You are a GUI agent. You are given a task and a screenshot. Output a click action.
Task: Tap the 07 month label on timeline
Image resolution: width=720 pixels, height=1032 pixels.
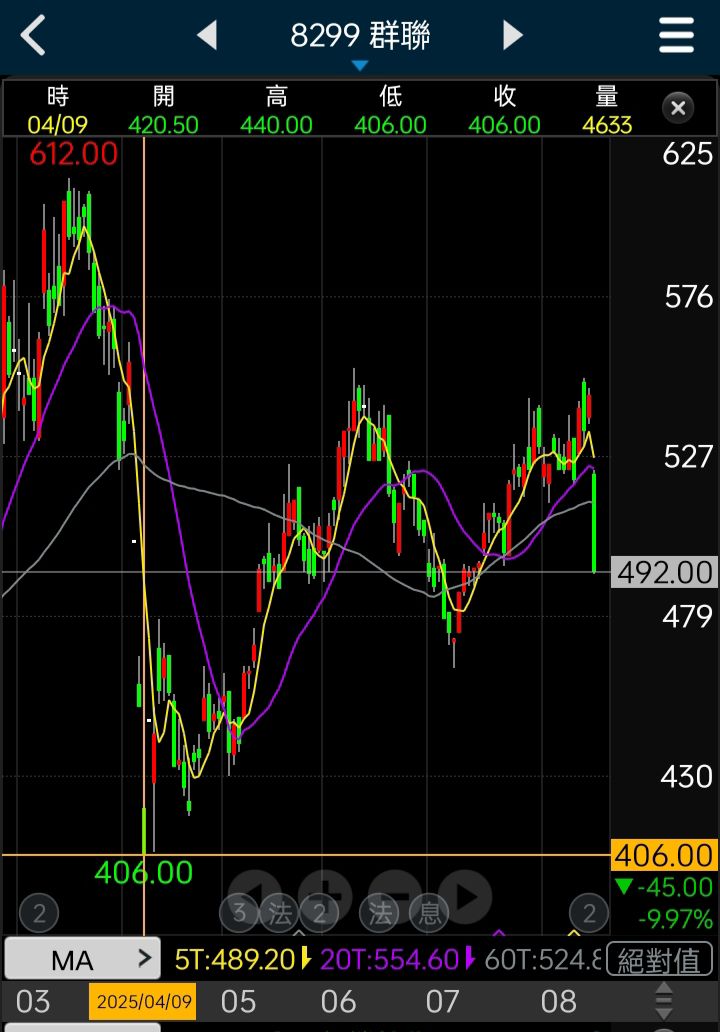point(442,1001)
